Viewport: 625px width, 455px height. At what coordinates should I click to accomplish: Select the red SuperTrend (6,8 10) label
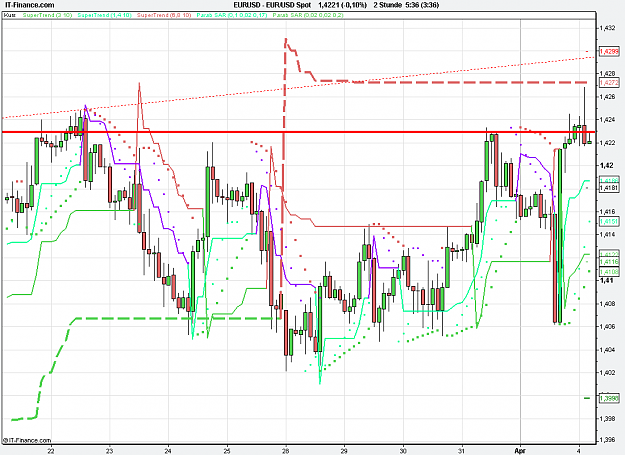tap(164, 15)
